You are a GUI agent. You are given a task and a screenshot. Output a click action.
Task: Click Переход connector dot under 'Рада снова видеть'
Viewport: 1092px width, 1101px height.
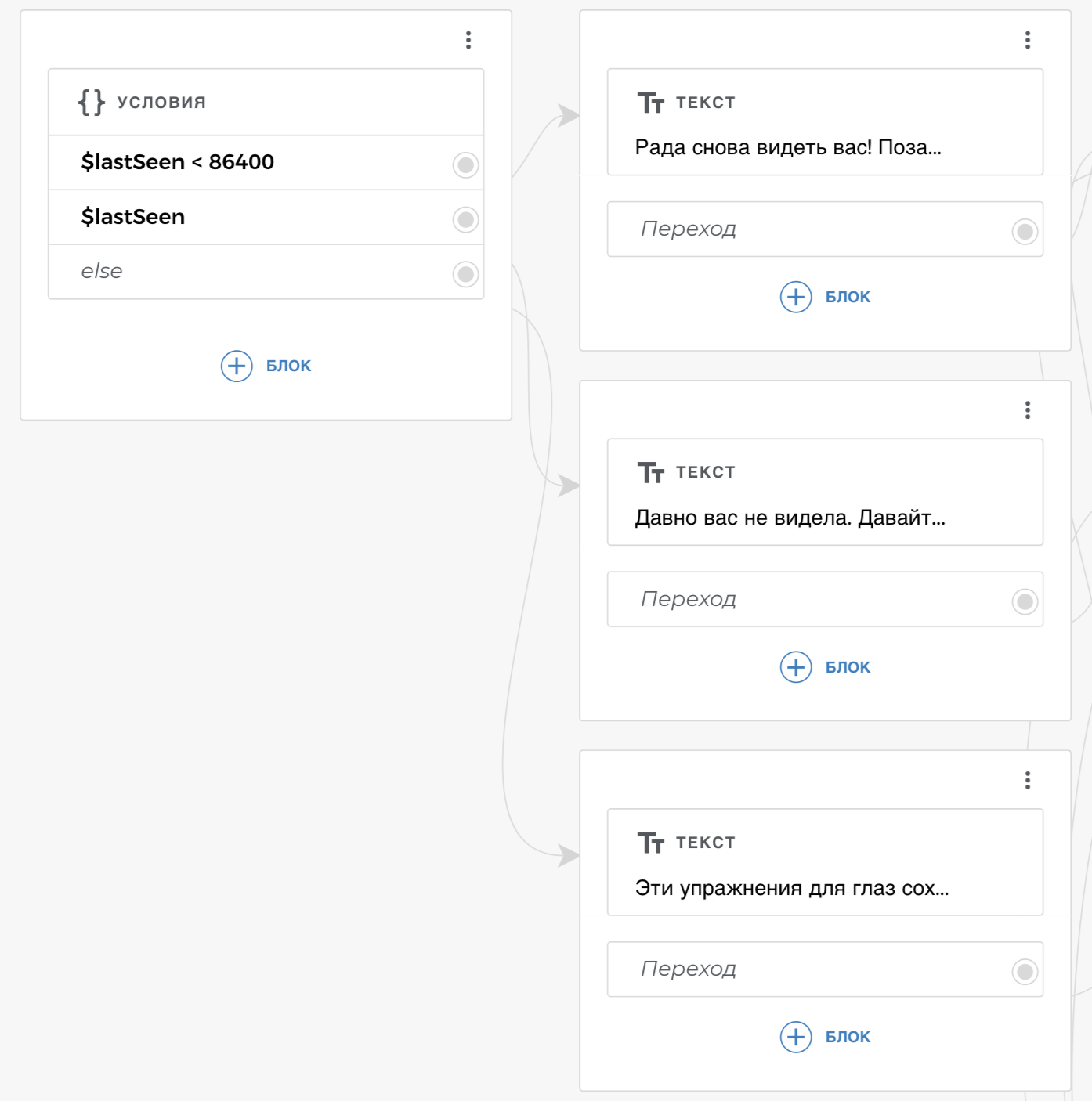point(1025,232)
